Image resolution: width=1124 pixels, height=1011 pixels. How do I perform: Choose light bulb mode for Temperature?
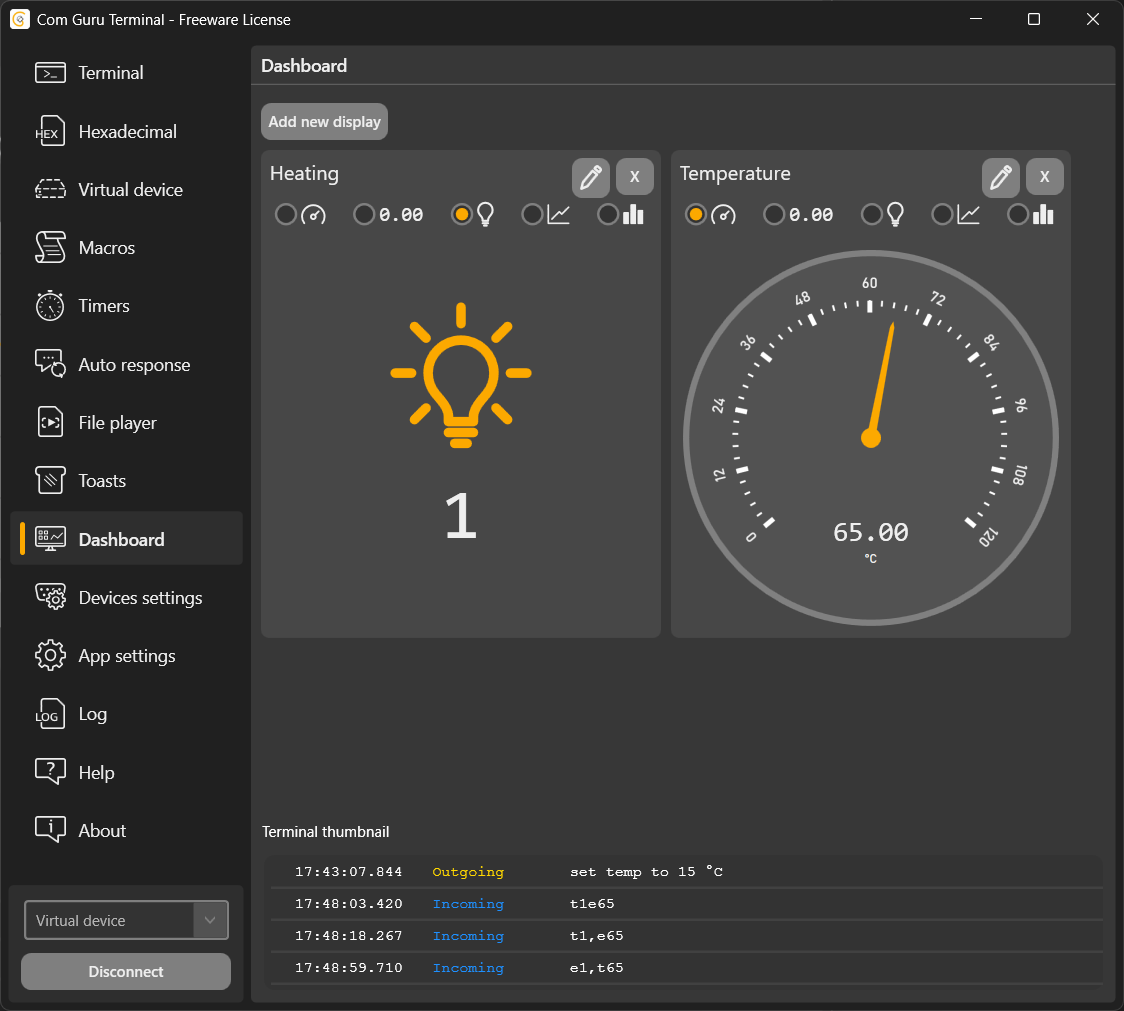(872, 214)
